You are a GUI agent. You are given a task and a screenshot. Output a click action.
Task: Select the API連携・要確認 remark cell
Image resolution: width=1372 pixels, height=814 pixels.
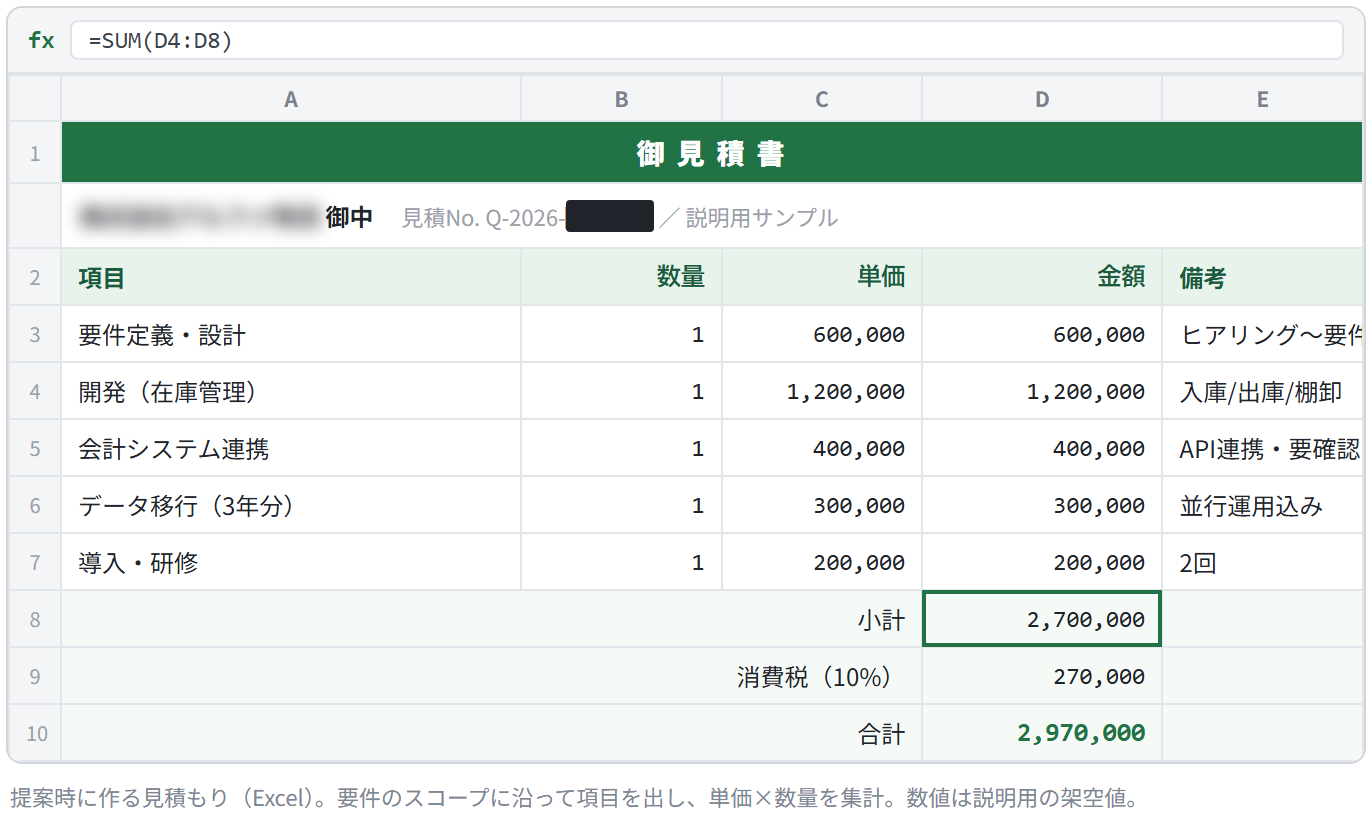point(1263,448)
